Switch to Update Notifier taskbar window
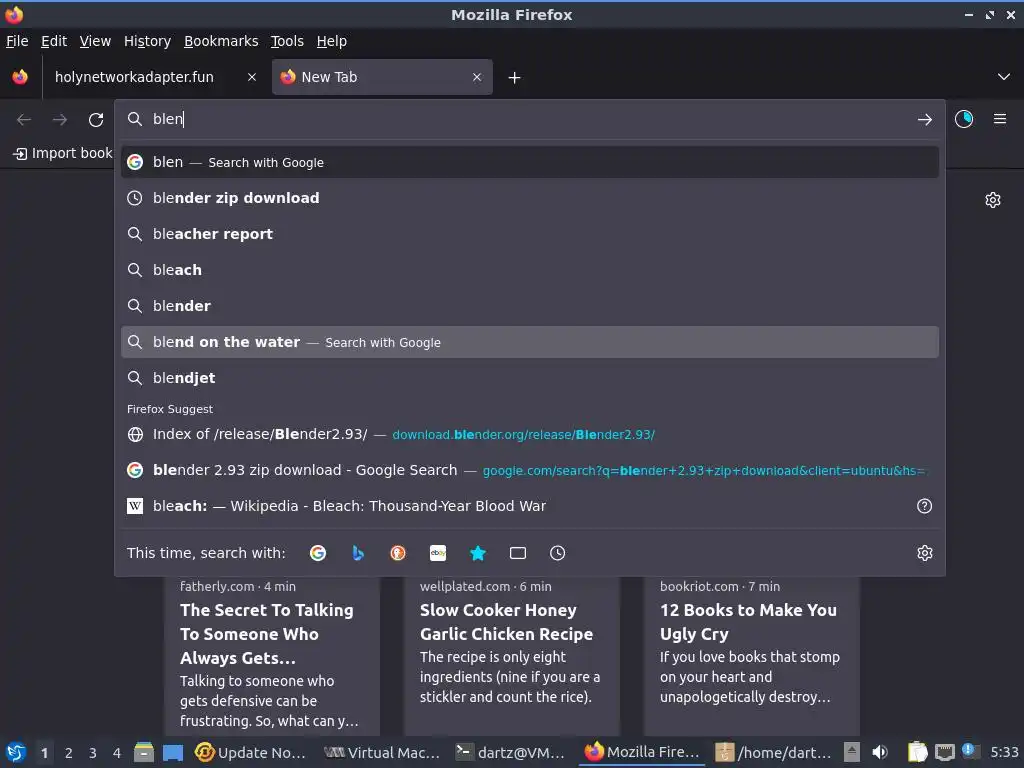The height and width of the screenshot is (768, 1024). [252, 752]
